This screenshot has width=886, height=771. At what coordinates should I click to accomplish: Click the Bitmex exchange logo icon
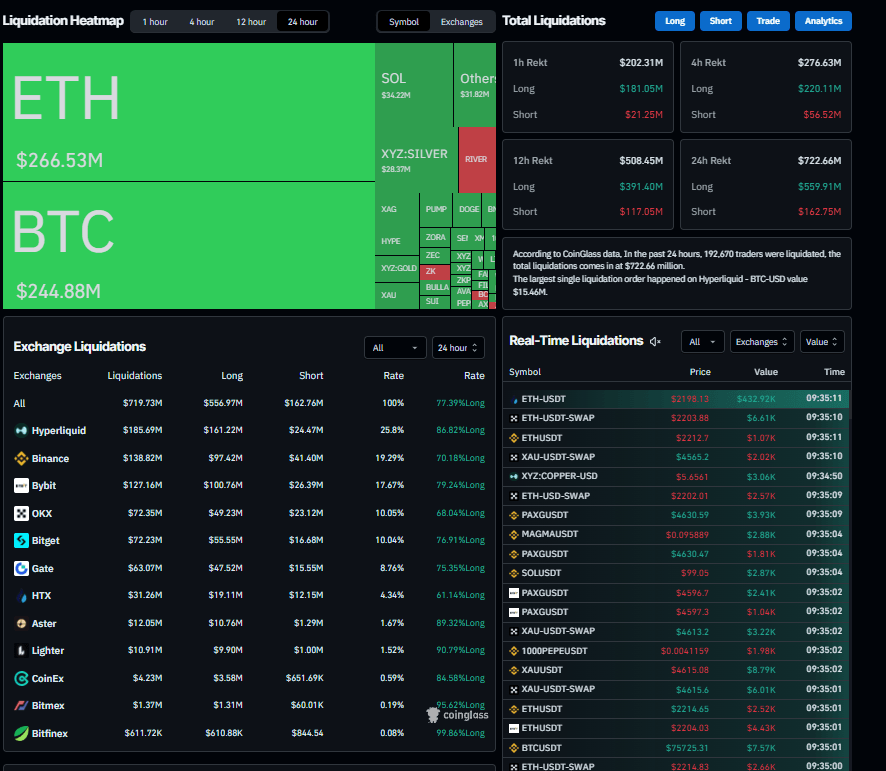click(21, 705)
